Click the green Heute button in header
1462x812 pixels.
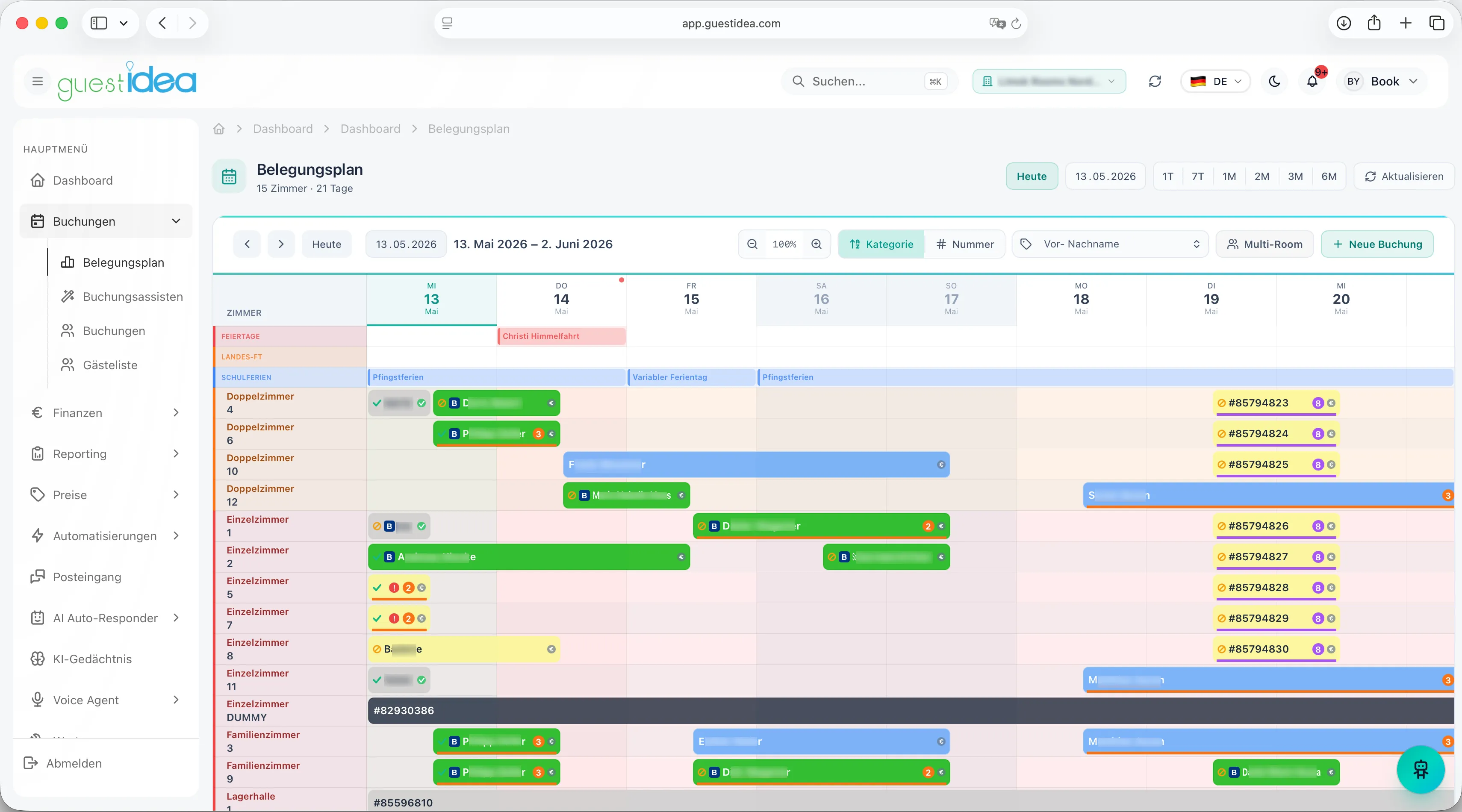pyautogui.click(x=1031, y=177)
